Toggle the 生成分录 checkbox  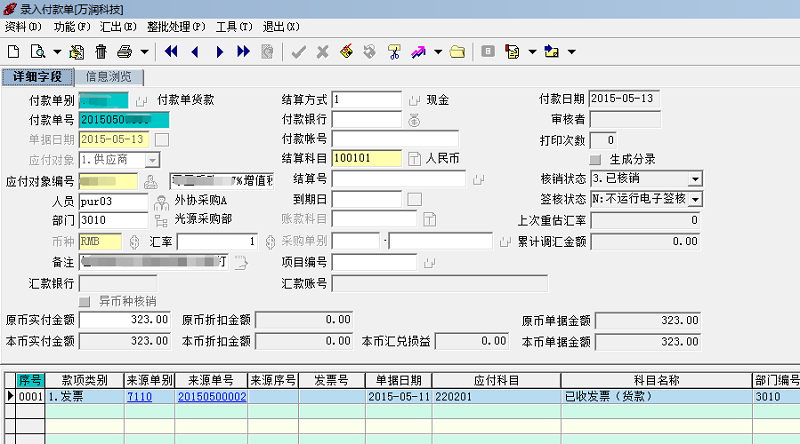[x=595, y=160]
